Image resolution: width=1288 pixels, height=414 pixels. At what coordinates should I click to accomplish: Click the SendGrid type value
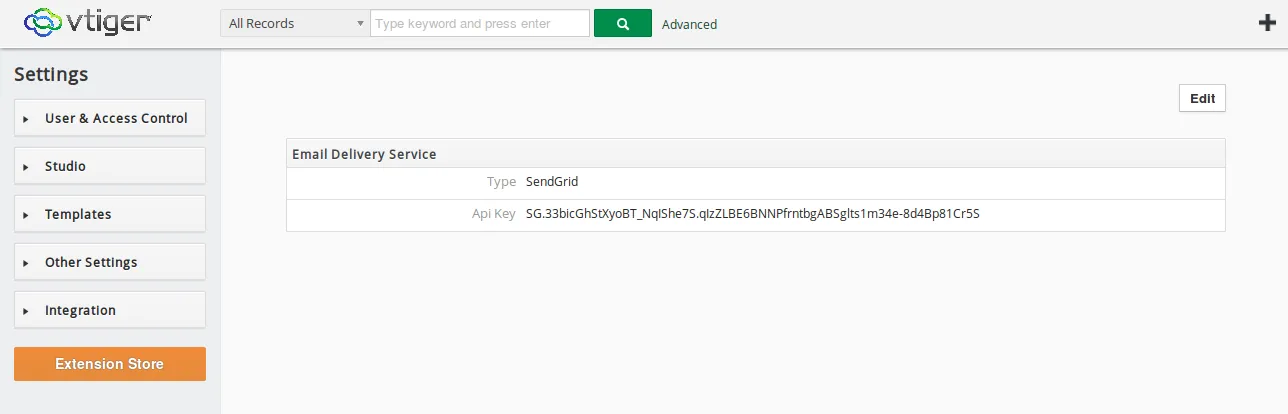pos(552,182)
